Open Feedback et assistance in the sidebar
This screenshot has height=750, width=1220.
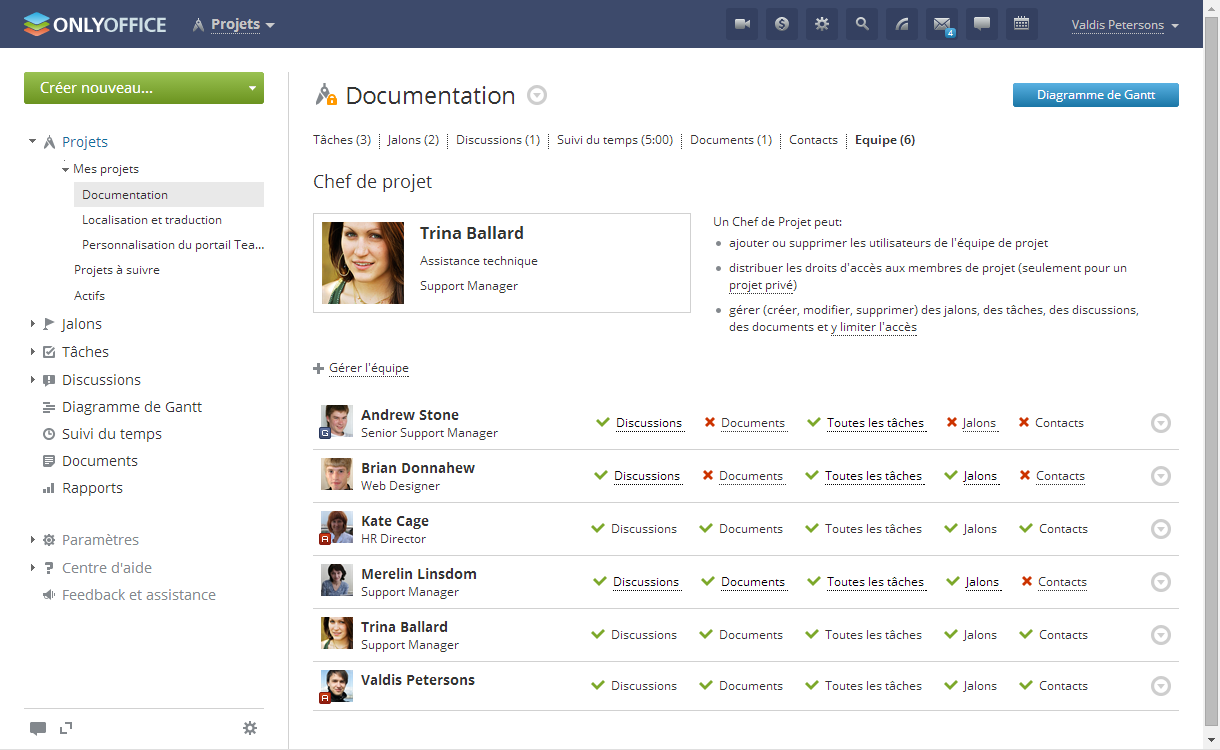[x=139, y=595]
